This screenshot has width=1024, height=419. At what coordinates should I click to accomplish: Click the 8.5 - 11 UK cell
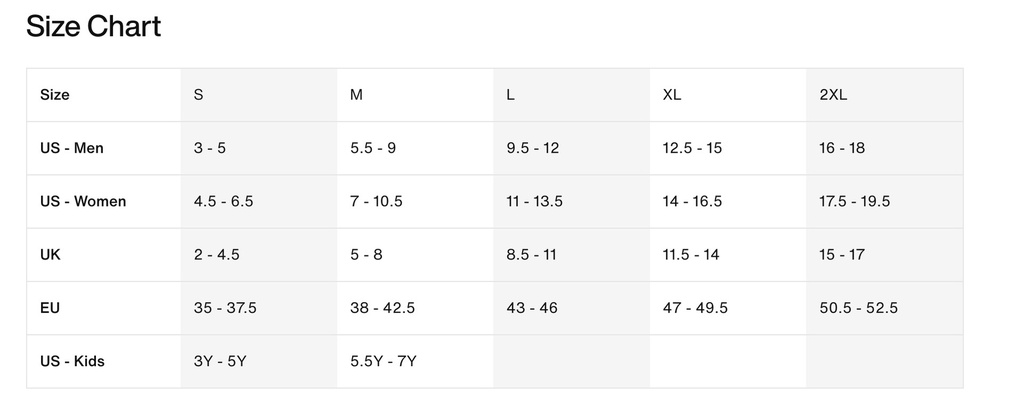point(532,255)
